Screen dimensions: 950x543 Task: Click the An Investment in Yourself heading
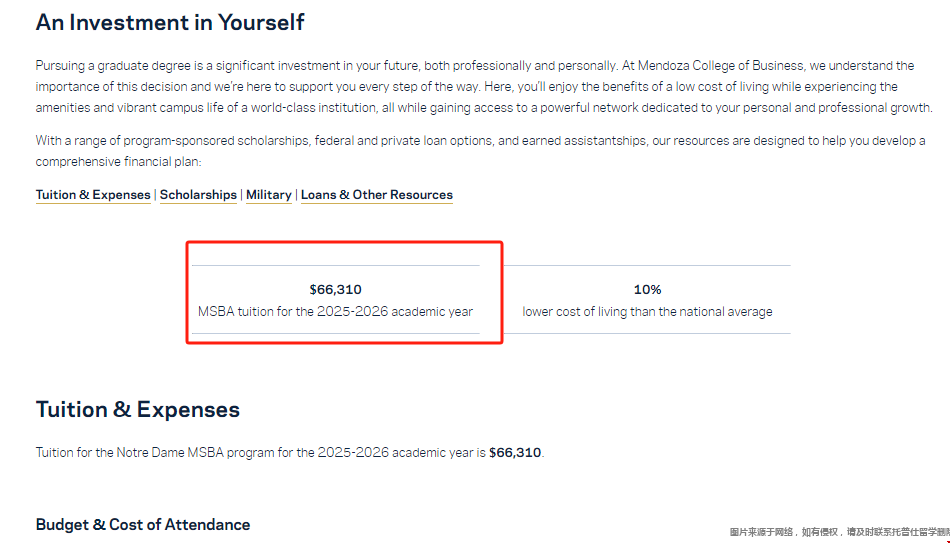170,22
